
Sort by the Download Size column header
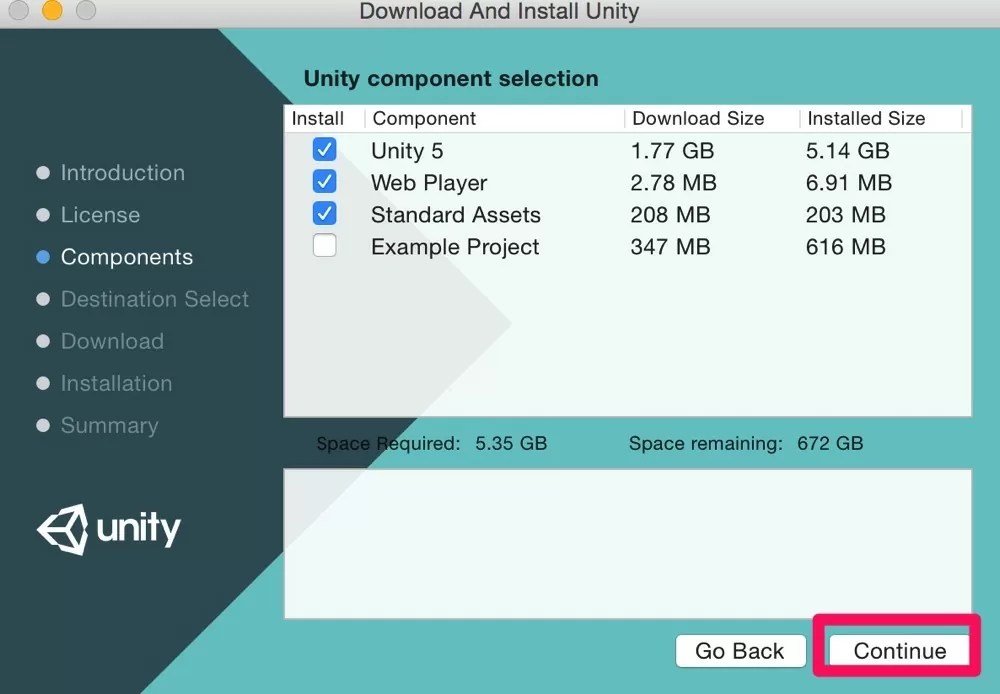coord(698,119)
